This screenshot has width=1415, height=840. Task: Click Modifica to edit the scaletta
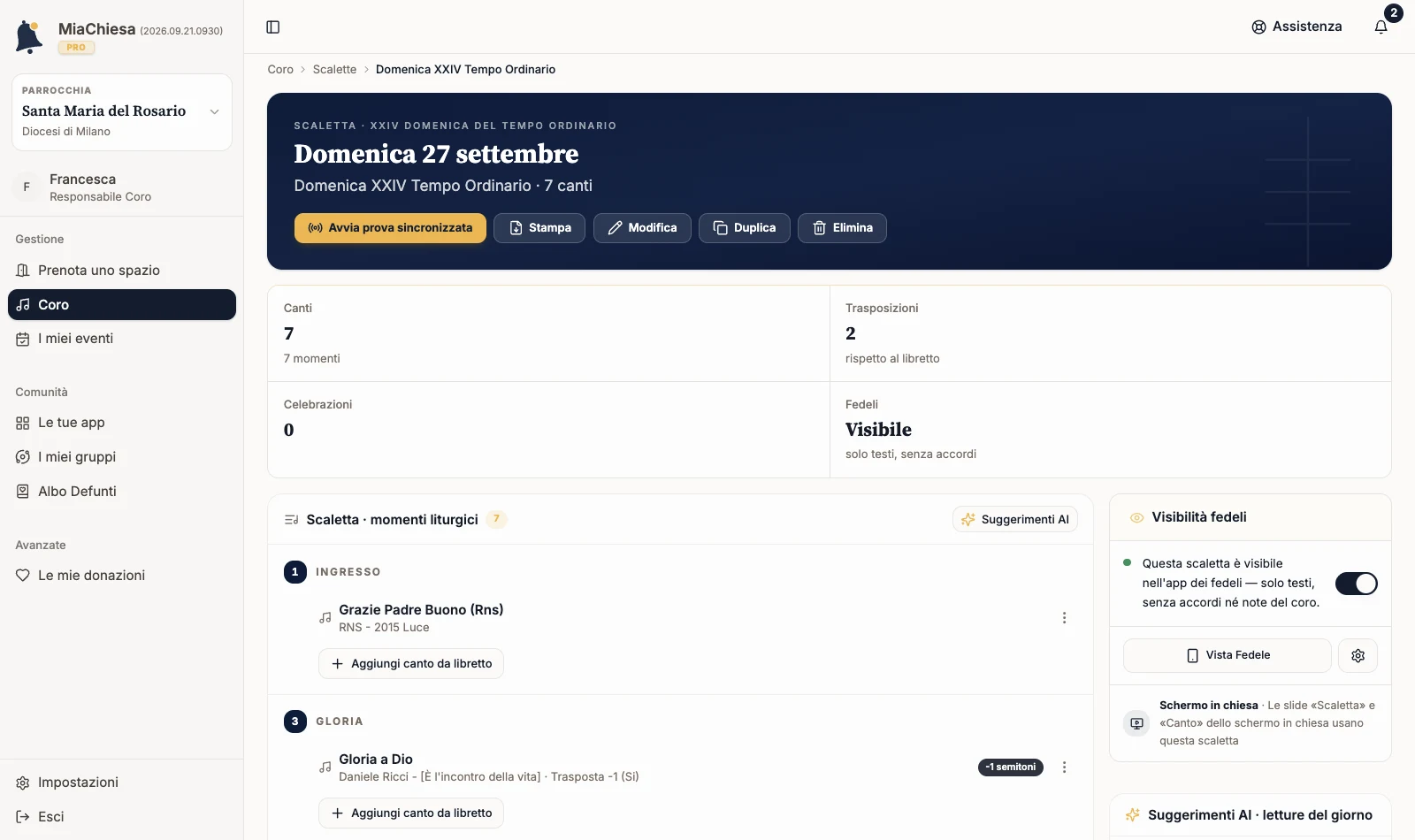pos(642,228)
